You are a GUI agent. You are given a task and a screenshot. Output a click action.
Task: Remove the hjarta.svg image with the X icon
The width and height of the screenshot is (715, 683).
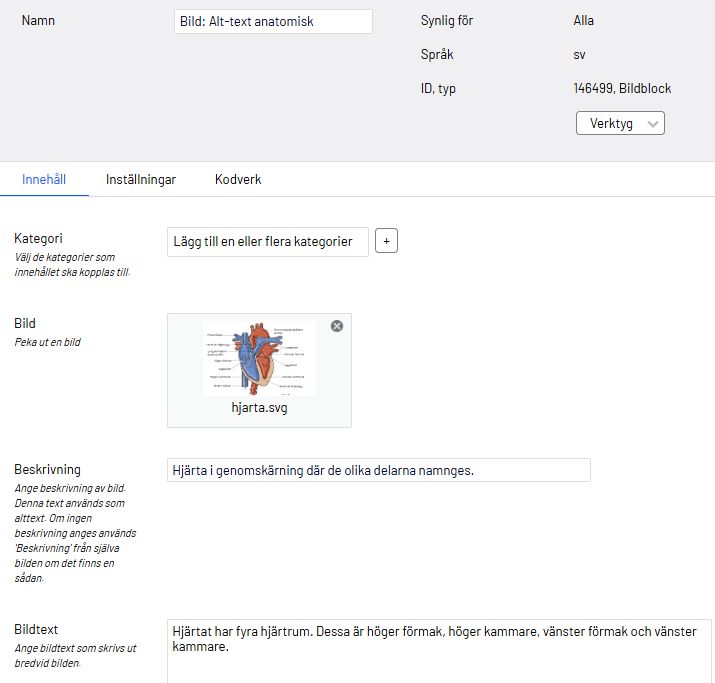click(x=337, y=326)
